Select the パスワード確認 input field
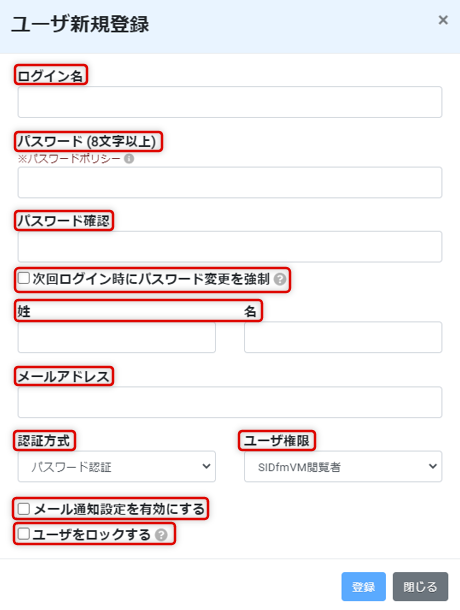The image size is (460, 610). (x=230, y=247)
